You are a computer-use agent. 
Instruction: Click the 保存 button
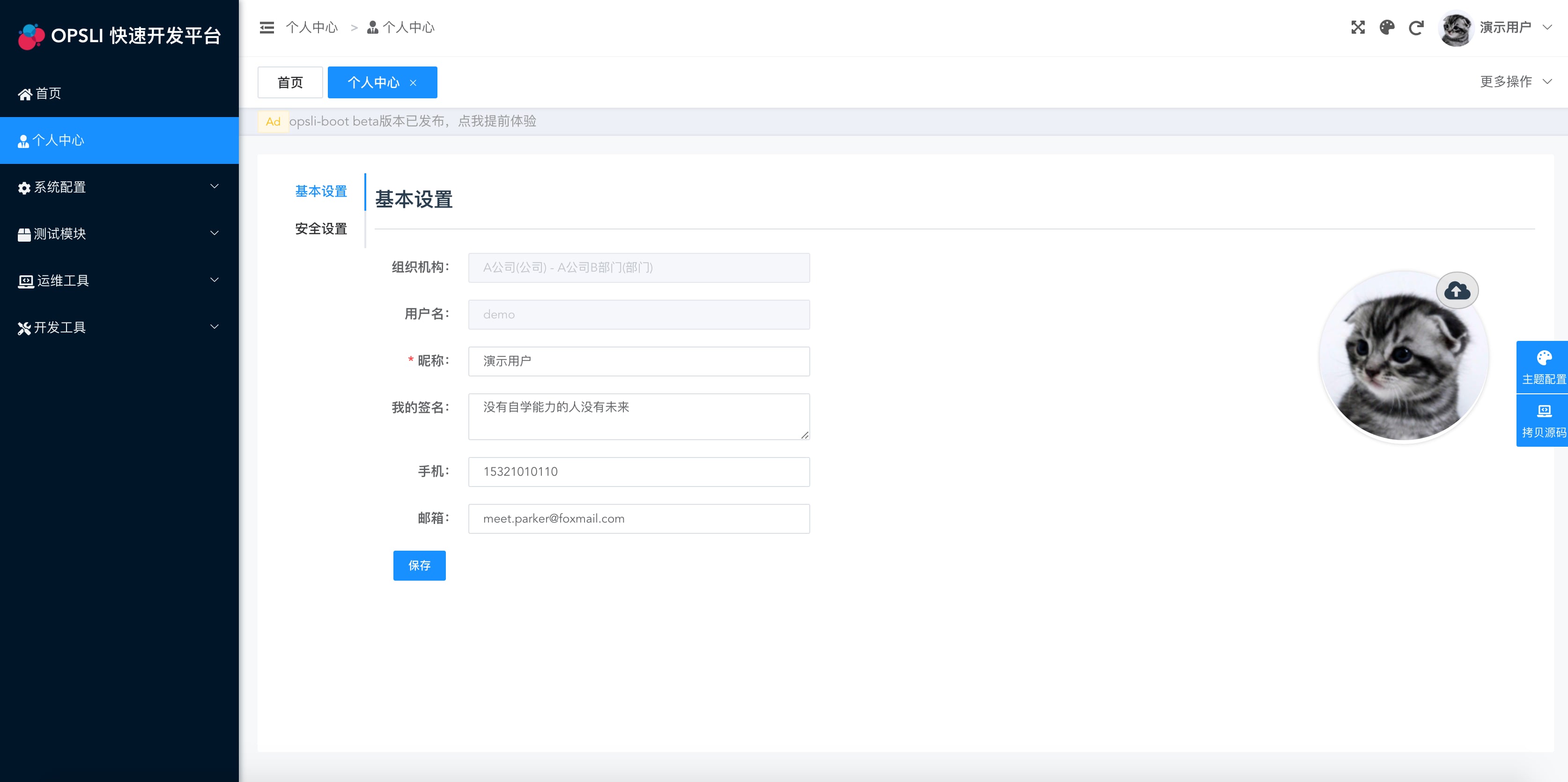[419, 565]
